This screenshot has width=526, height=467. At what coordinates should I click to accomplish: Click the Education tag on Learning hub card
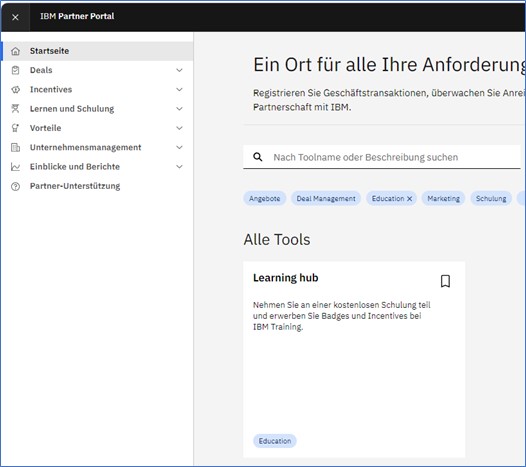[x=275, y=441]
